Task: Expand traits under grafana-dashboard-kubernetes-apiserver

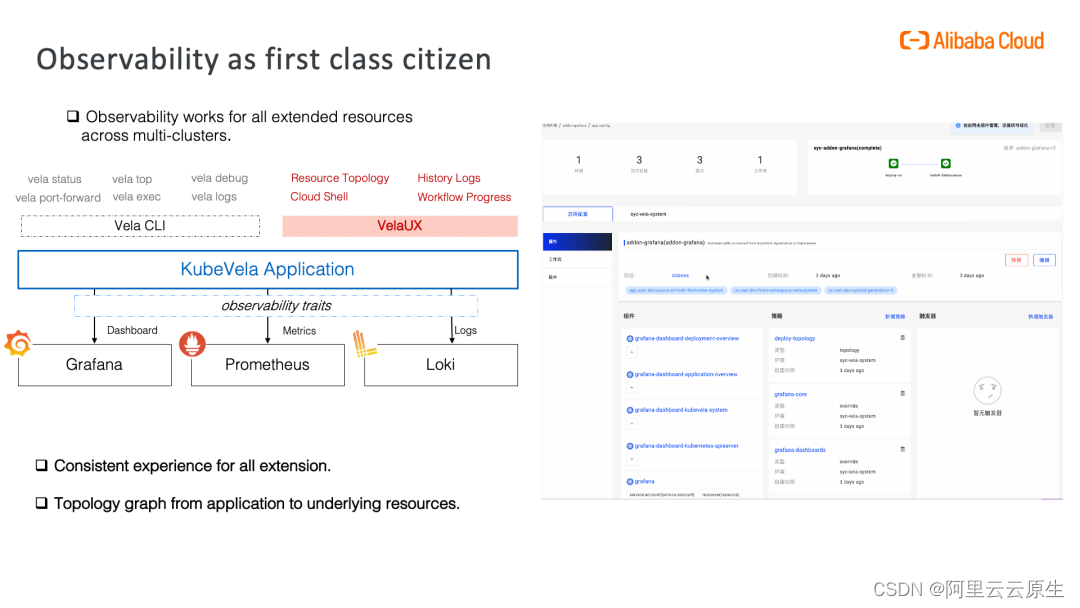Action: [632, 459]
